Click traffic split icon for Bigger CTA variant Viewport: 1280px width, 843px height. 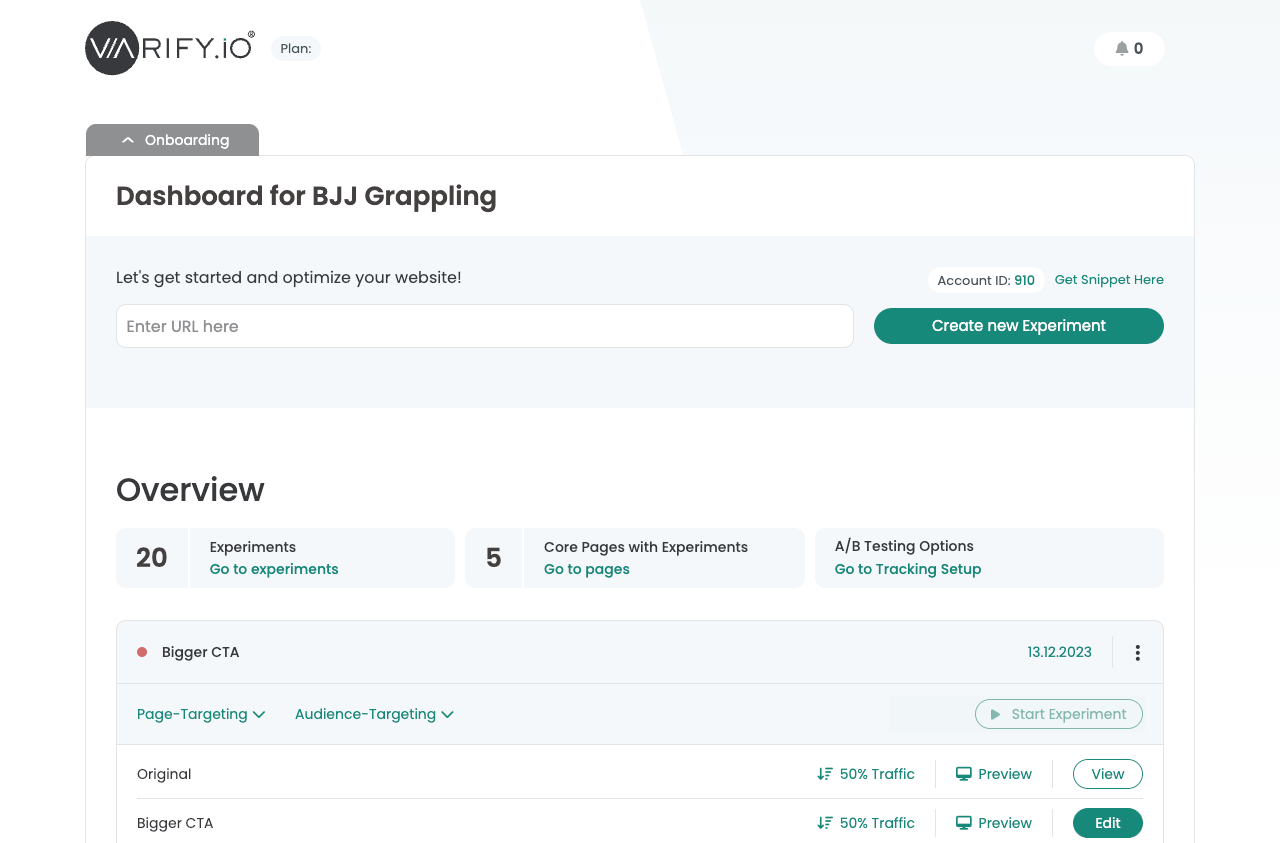click(x=825, y=823)
